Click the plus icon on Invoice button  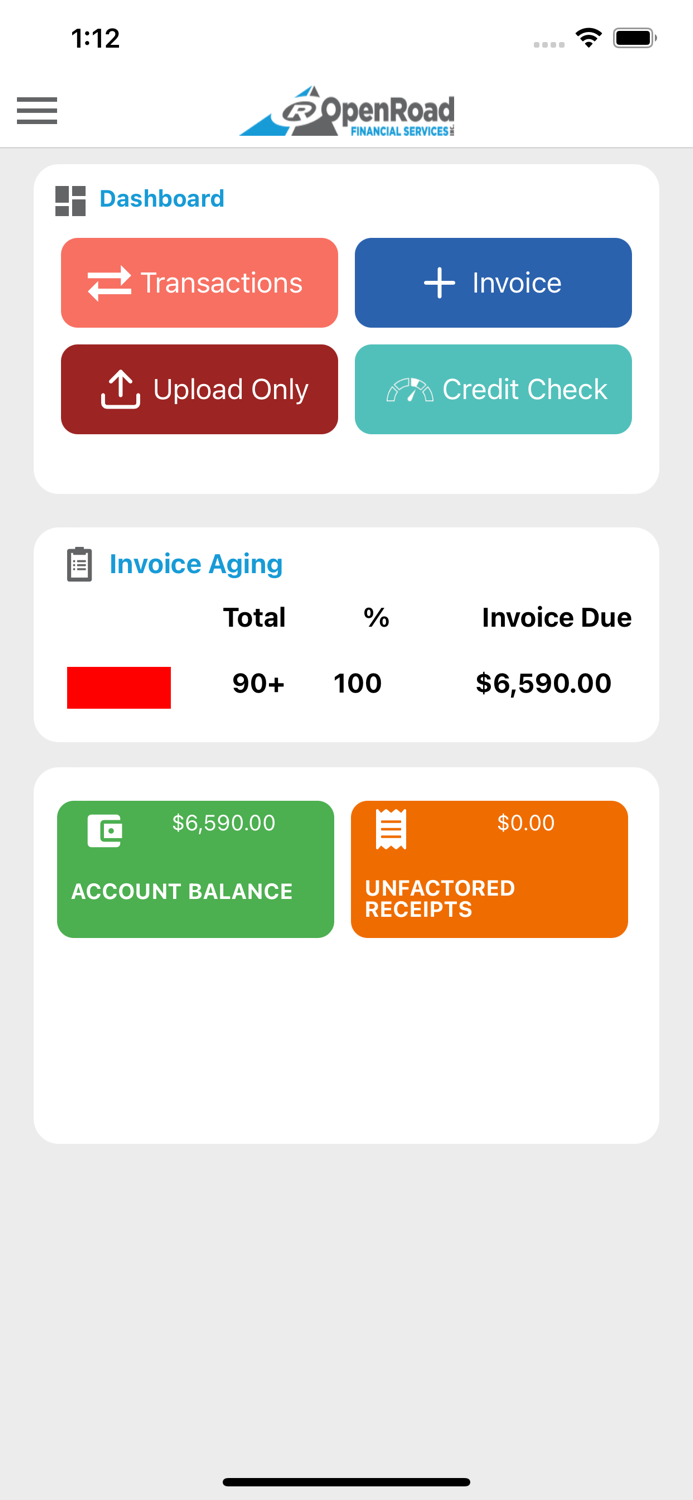[x=439, y=282]
